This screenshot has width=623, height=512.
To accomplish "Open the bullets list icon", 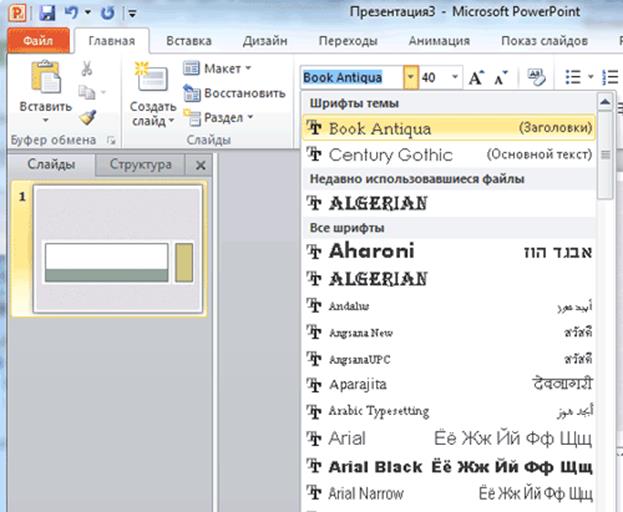I will point(574,77).
